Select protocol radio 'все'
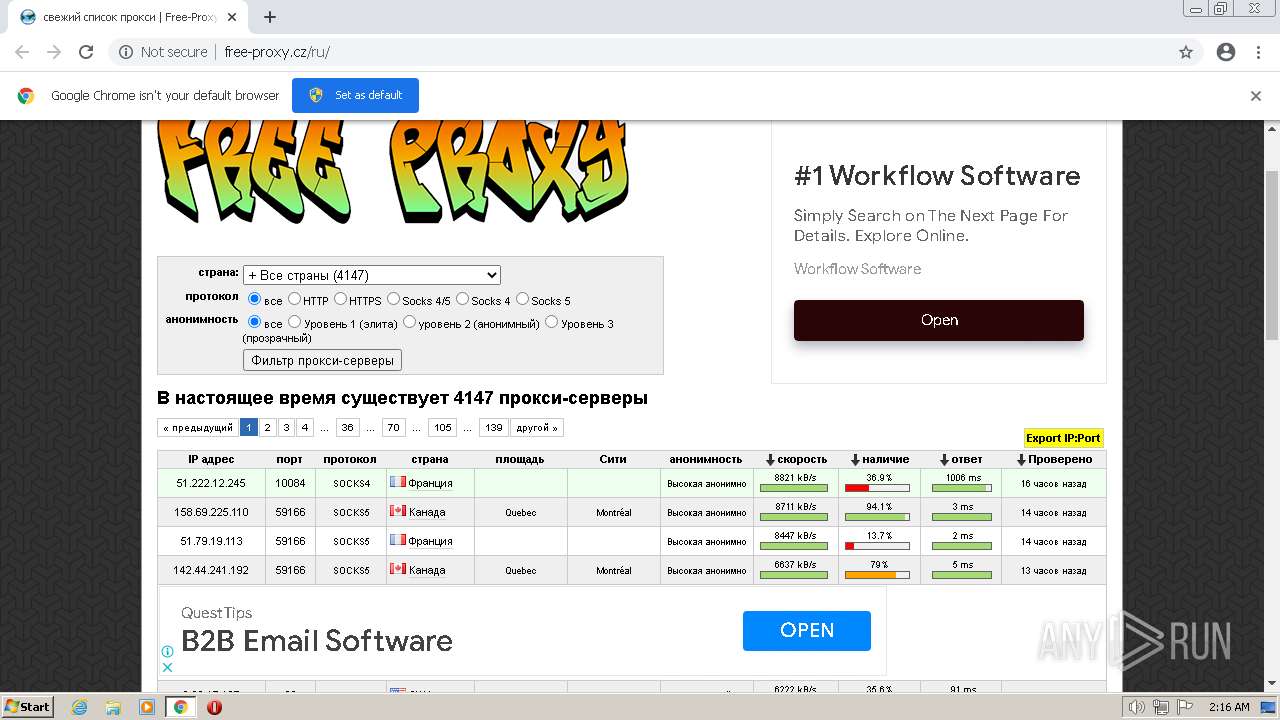 254,299
